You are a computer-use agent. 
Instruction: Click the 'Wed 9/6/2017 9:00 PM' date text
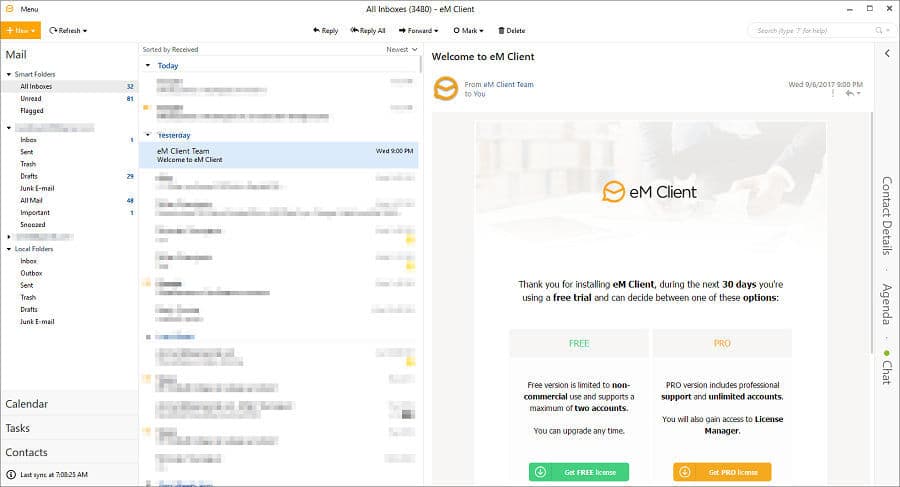pyautogui.click(x=825, y=84)
